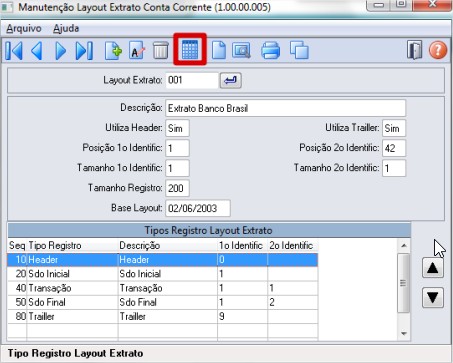Click the Posição 1o Identific field
Screen dimensions: 453x363
coord(177,148)
